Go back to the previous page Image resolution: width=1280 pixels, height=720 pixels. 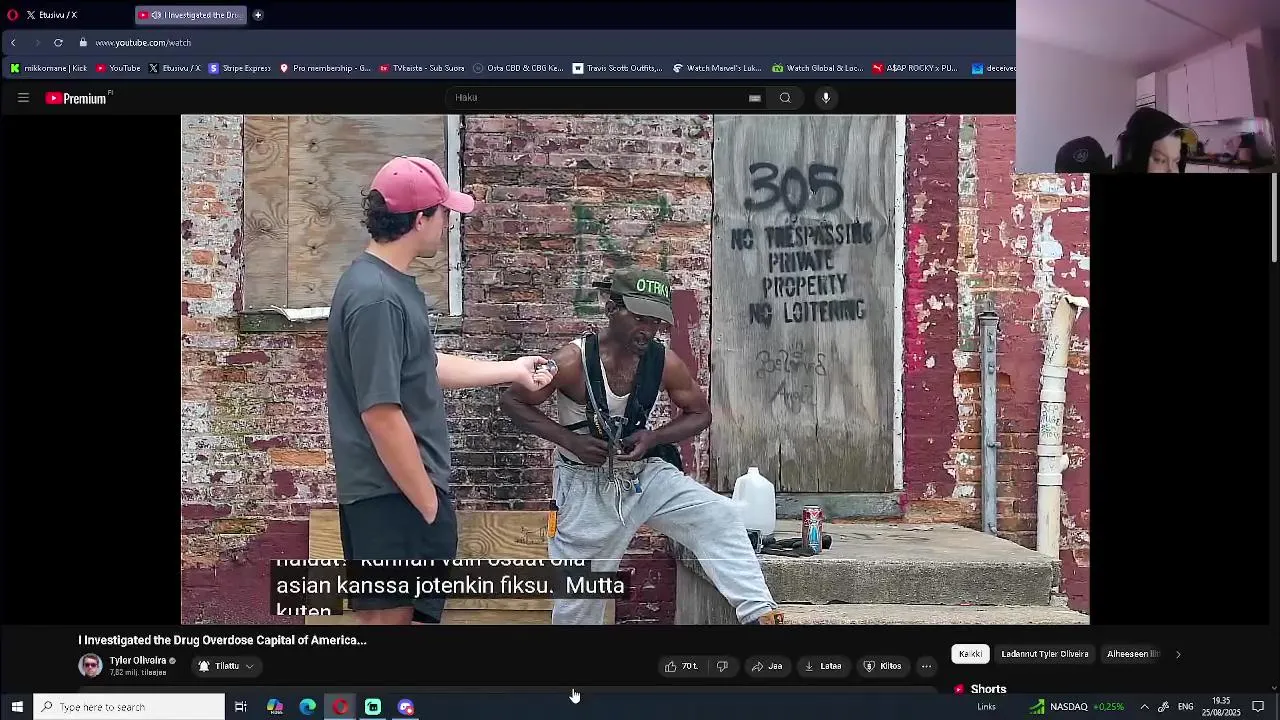click(x=14, y=43)
